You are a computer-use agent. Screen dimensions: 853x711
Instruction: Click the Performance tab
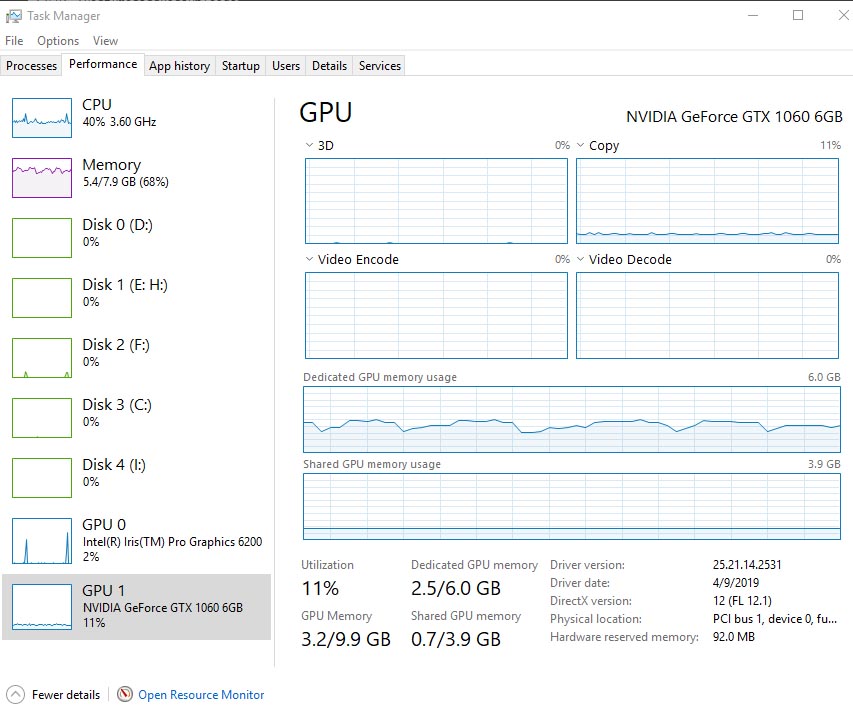point(103,64)
